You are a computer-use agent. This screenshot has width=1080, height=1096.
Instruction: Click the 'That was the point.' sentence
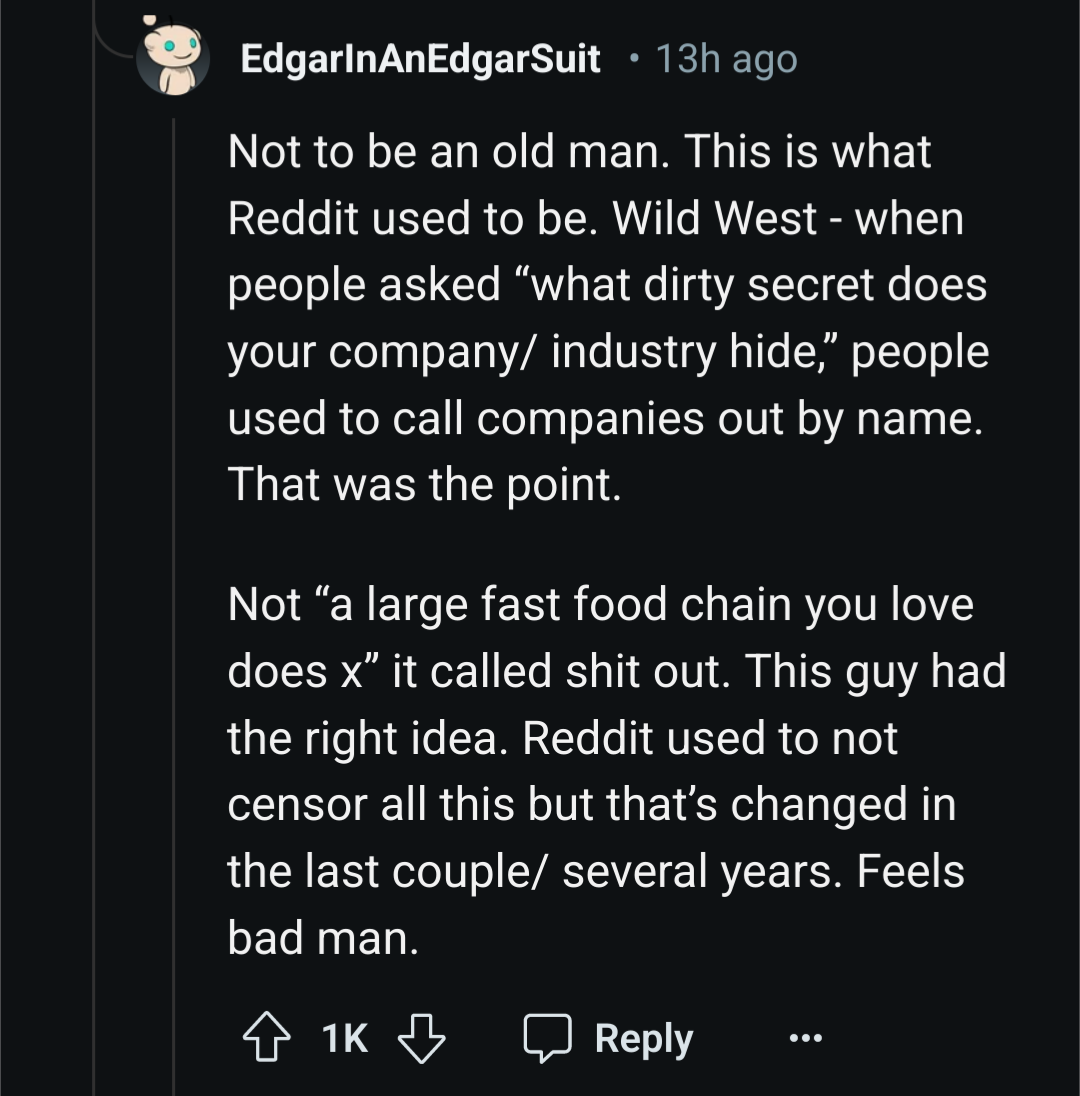[x=425, y=485]
